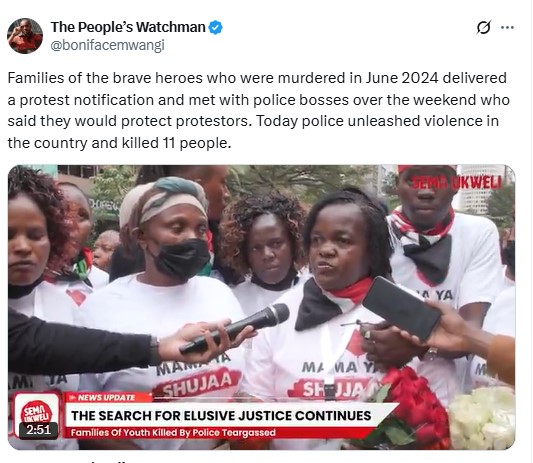
Task: Open the three-dot more options menu
Action: (508, 27)
